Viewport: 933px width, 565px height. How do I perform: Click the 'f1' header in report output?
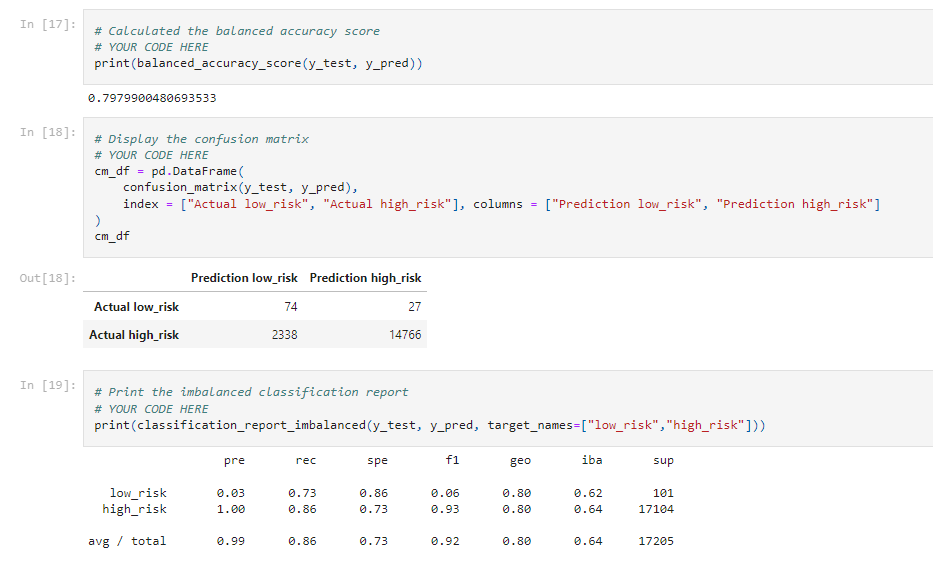(452, 460)
